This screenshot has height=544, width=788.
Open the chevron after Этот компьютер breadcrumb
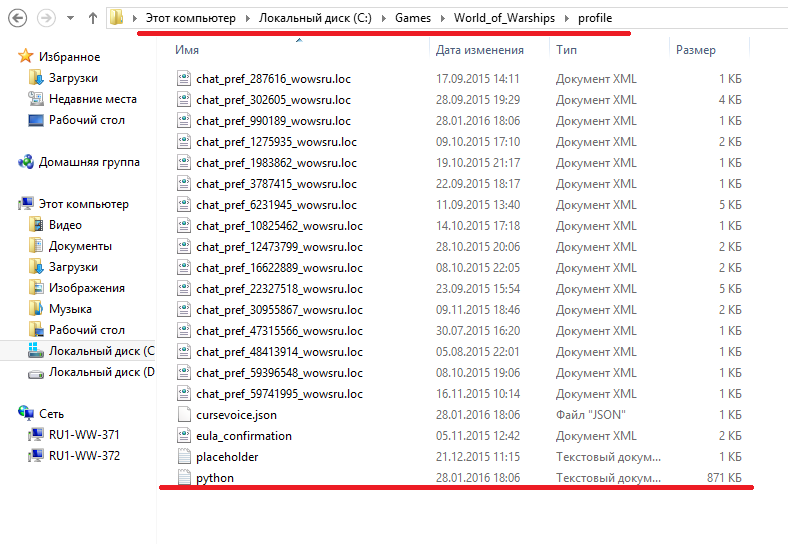click(248, 18)
